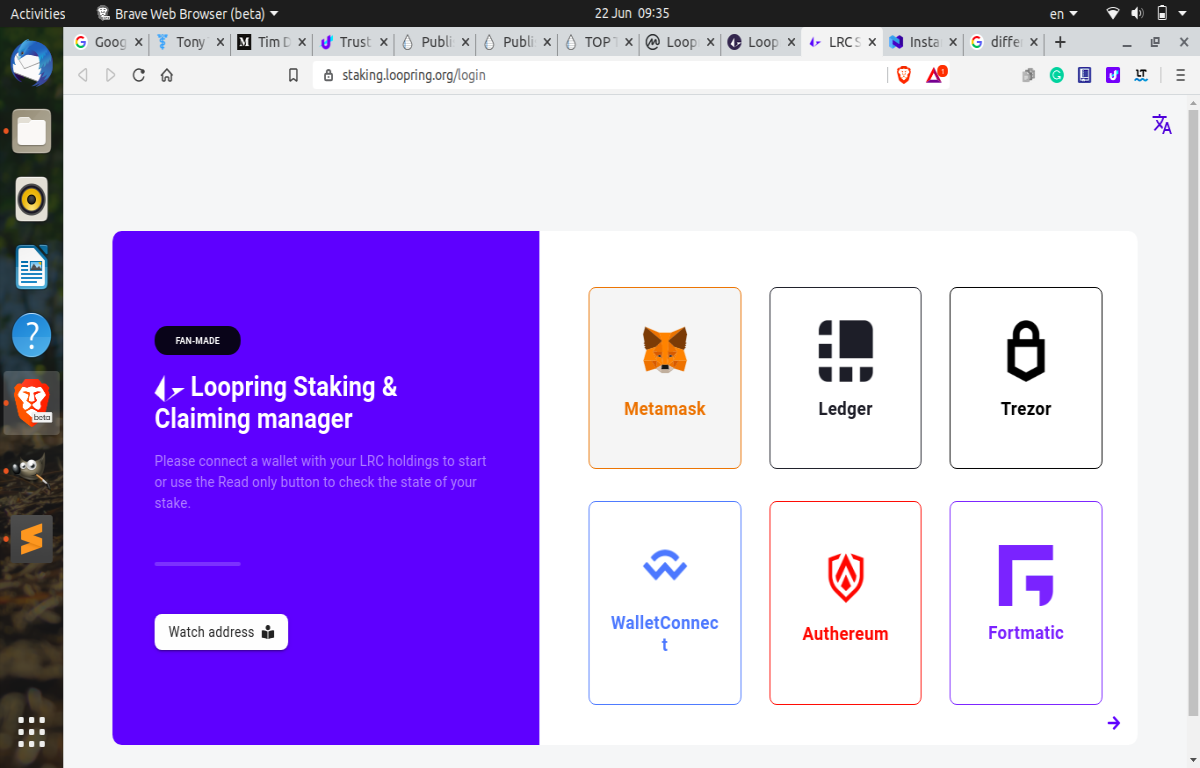Open Files manager from the dock
Image resolution: width=1200 pixels, height=768 pixels.
tap(32, 131)
